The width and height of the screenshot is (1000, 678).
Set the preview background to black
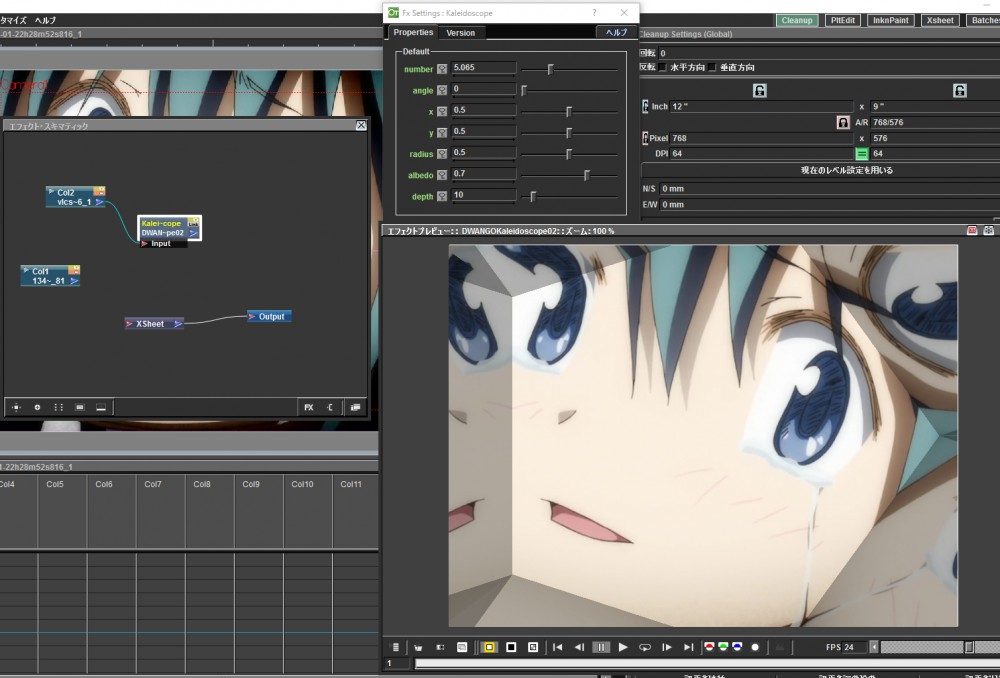point(511,647)
